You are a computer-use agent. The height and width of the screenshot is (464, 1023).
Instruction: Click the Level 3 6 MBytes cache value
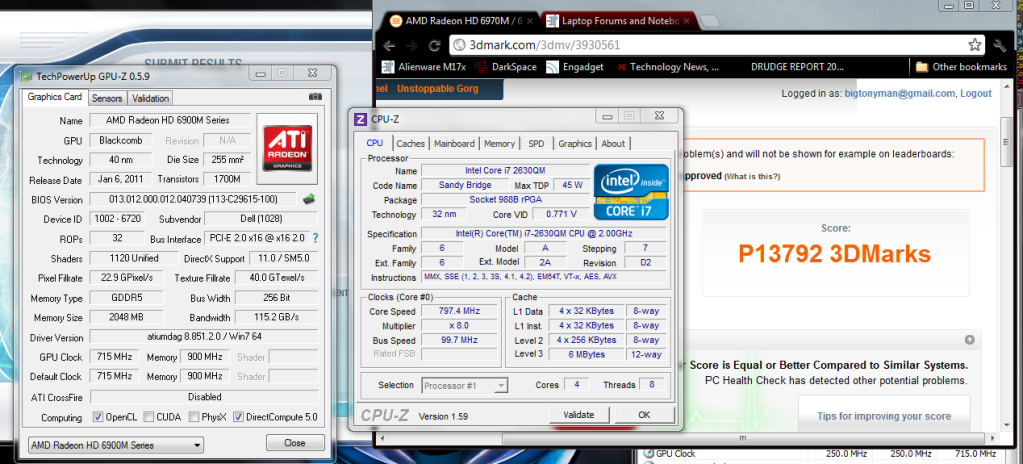[586, 354]
